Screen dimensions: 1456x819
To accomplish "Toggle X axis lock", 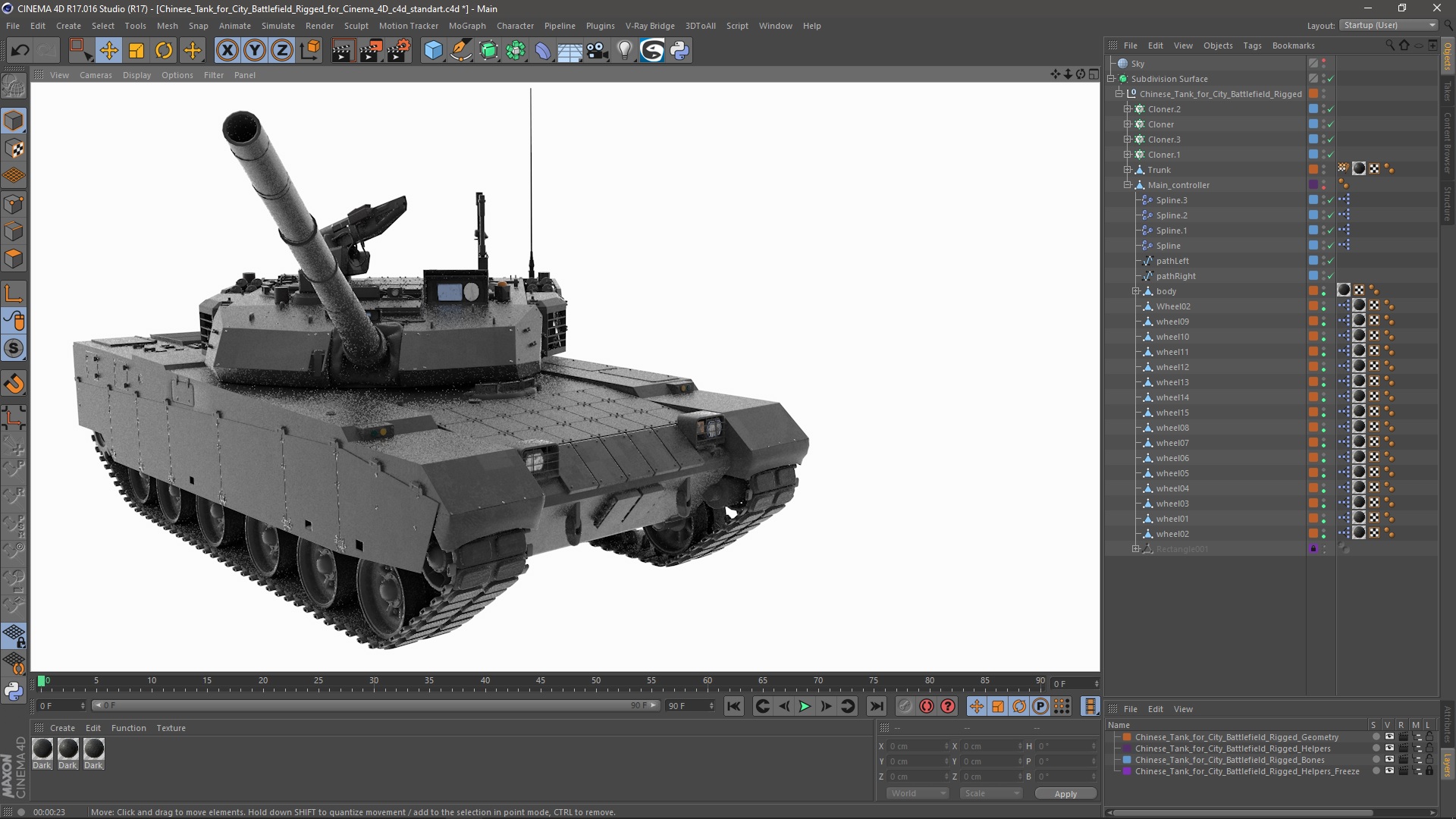I will (227, 51).
